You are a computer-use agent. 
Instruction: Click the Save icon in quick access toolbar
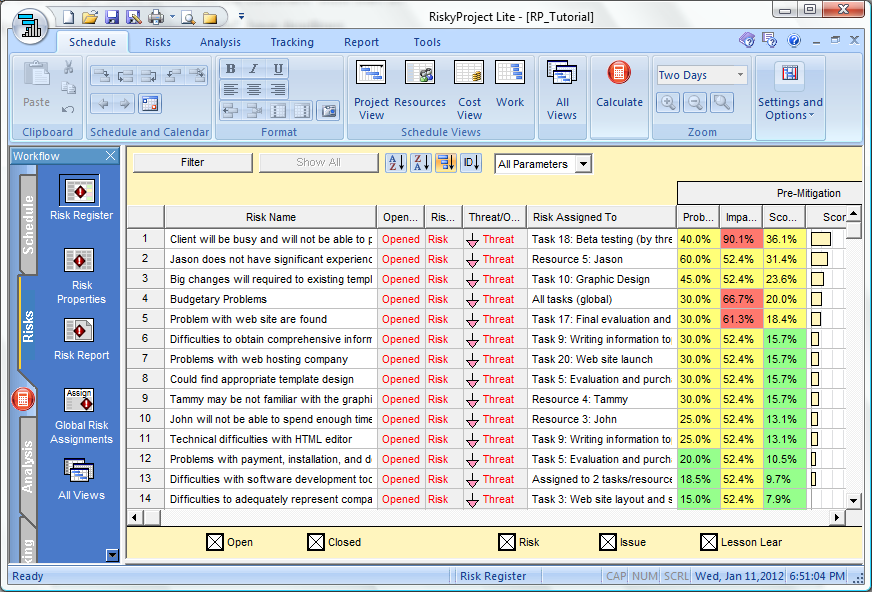[x=112, y=17]
